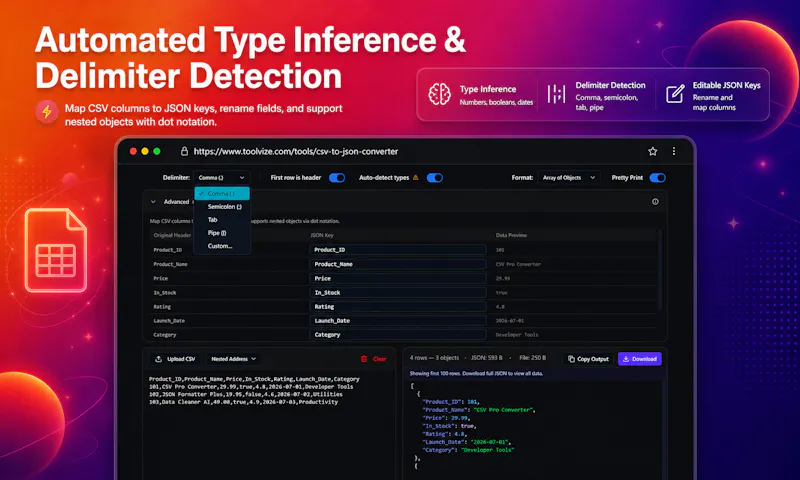
Task: Toggle the Auto-detect types switch
Action: (435, 178)
